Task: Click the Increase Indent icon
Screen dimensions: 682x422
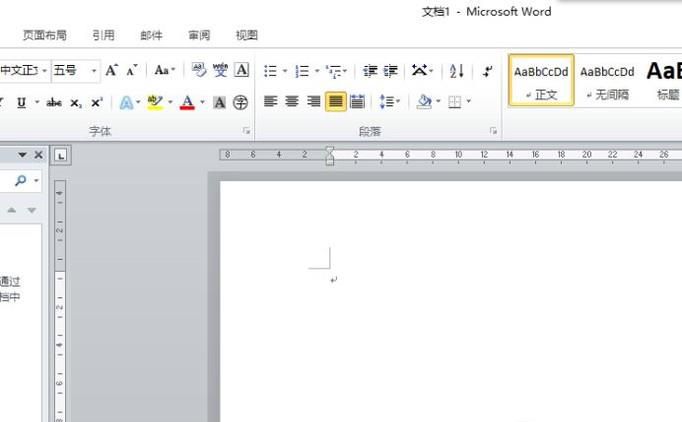Action: (391, 71)
